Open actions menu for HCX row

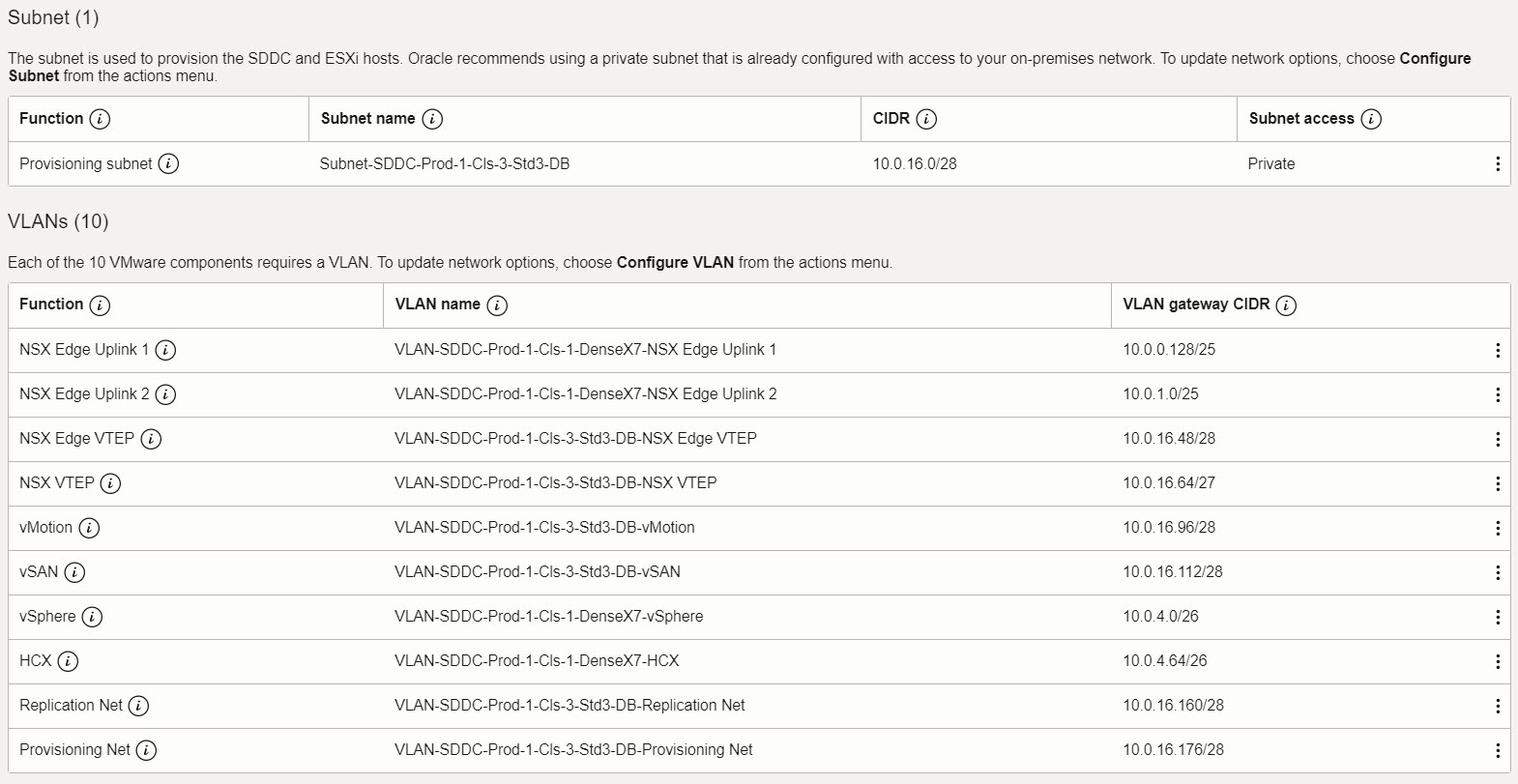pyautogui.click(x=1498, y=661)
